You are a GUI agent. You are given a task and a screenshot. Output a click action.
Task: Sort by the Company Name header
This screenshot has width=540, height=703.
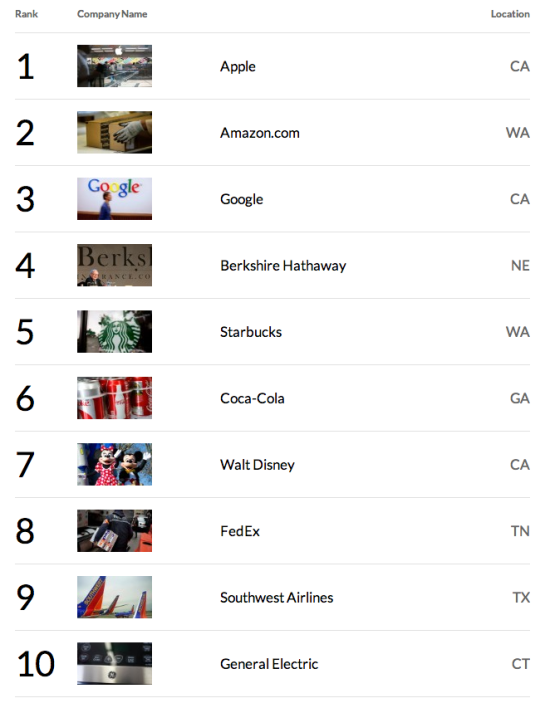pyautogui.click(x=112, y=14)
